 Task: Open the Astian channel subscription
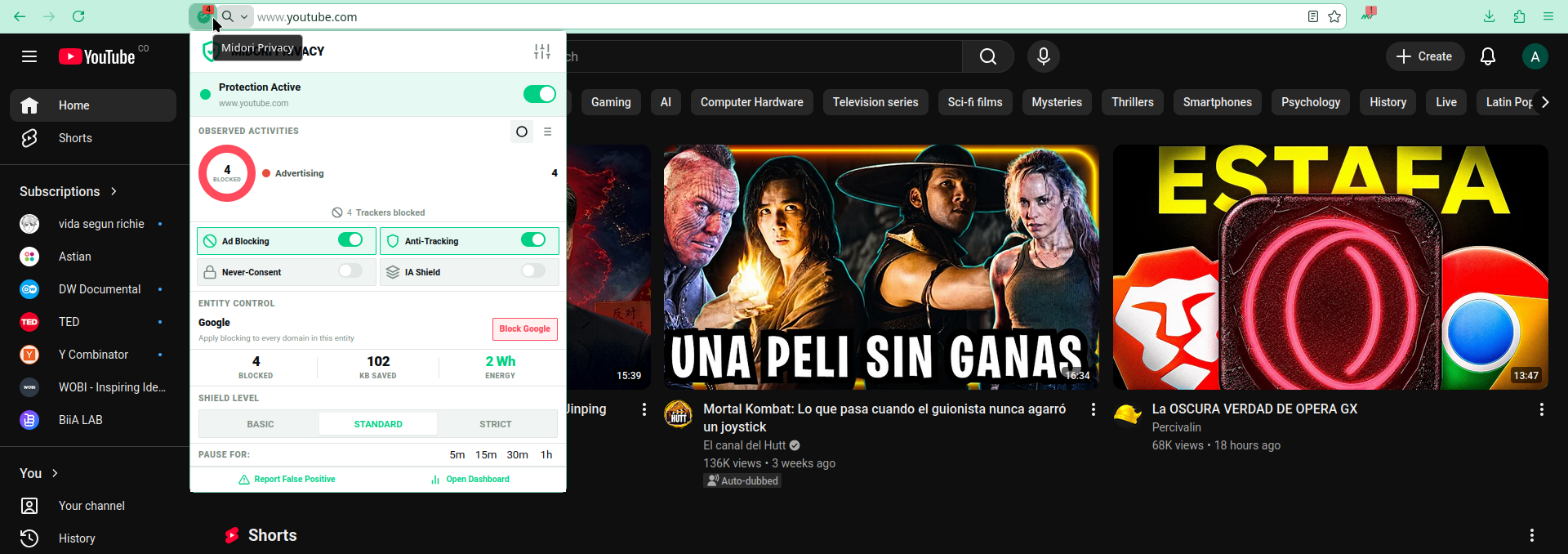(x=93, y=257)
